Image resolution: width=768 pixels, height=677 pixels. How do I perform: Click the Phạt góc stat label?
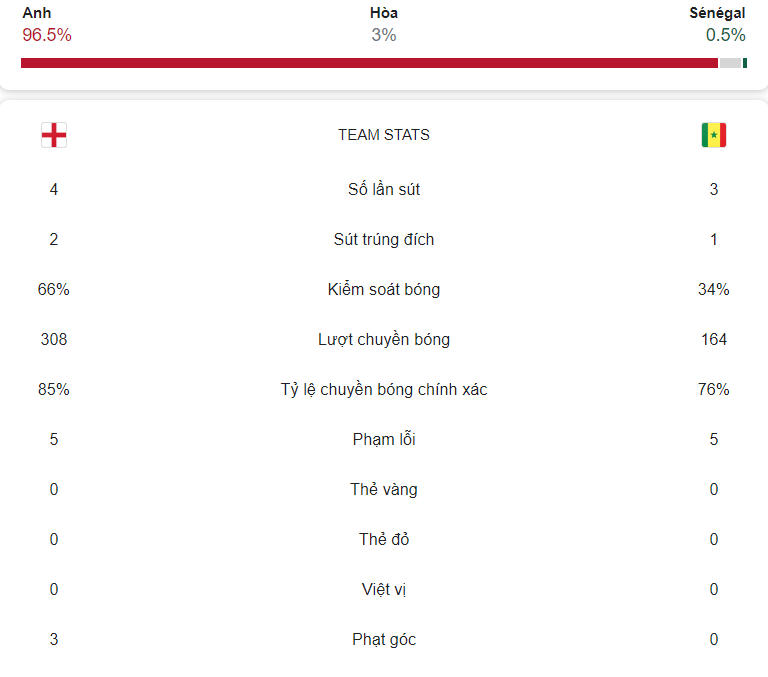point(384,639)
